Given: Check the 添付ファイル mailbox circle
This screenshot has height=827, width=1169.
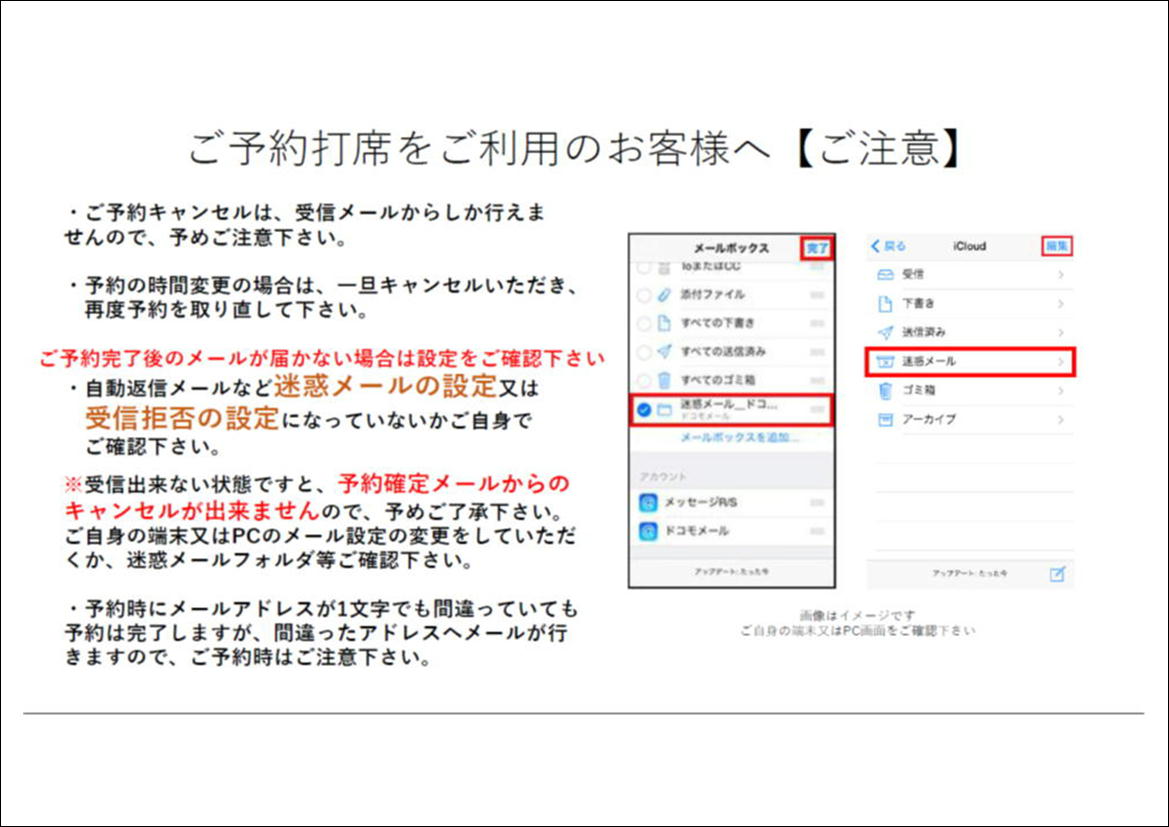Looking at the screenshot, I should tap(644, 295).
